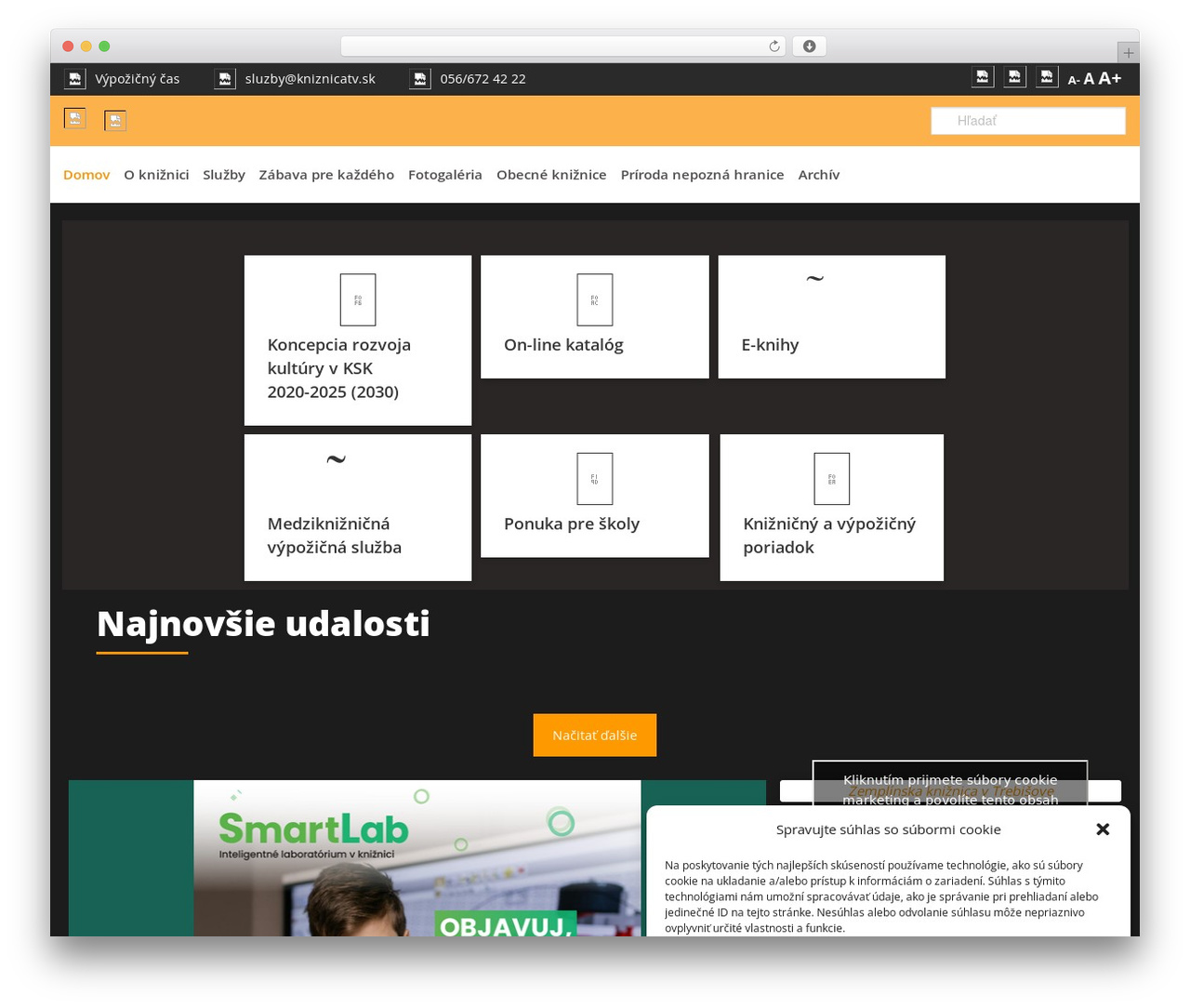Click the "Načítať ďalšie" button
The image size is (1190, 1008).
pos(595,736)
